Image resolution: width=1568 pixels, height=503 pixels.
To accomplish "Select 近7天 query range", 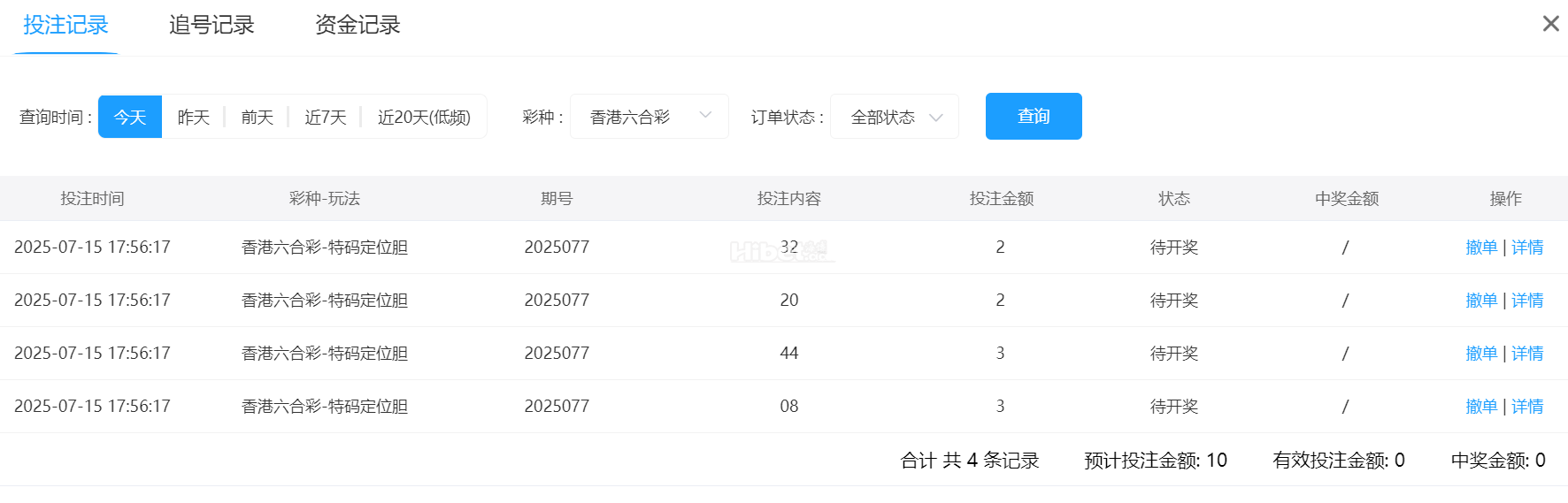I will pos(325,117).
